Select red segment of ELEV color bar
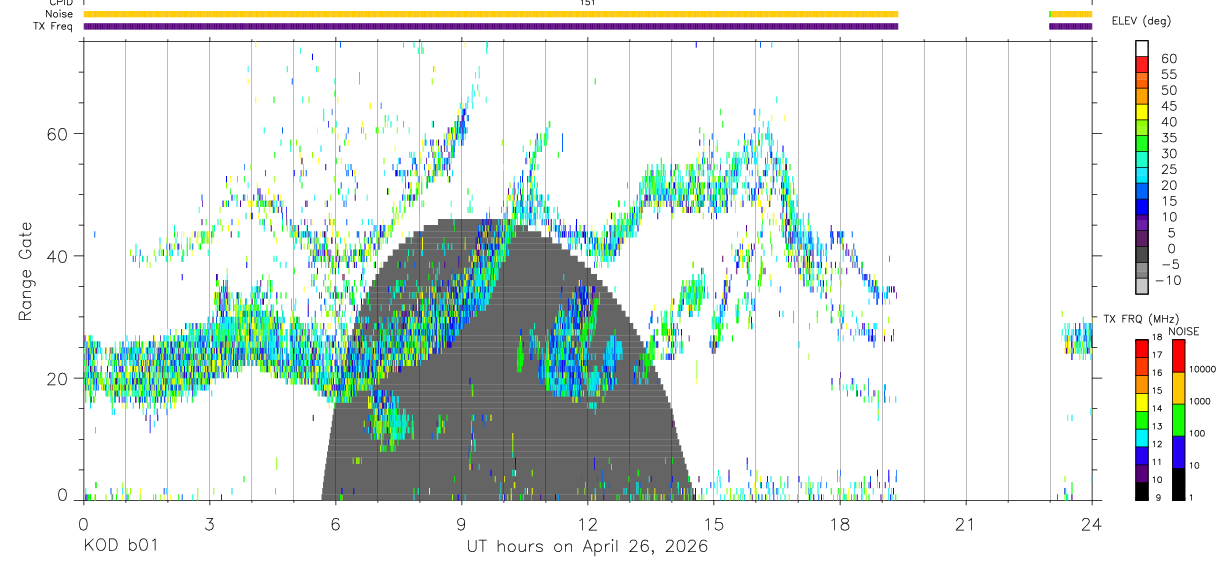This screenshot has width=1228, height=567. click(1142, 63)
